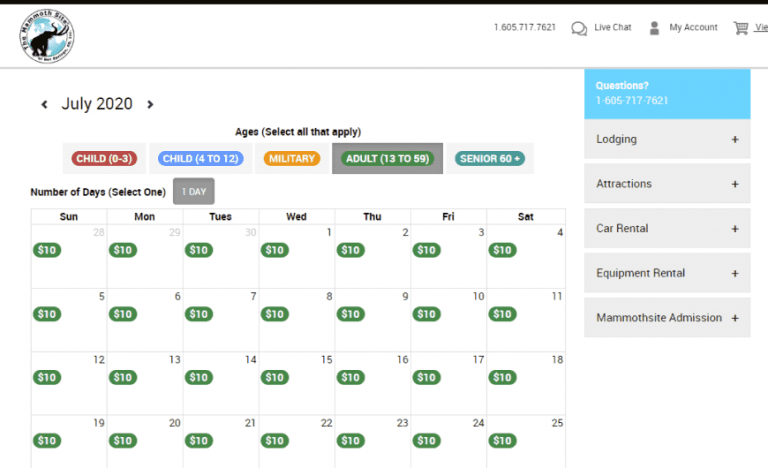768x468 pixels.
Task: Click the plus icon beside Car Rental
Action: (x=735, y=229)
